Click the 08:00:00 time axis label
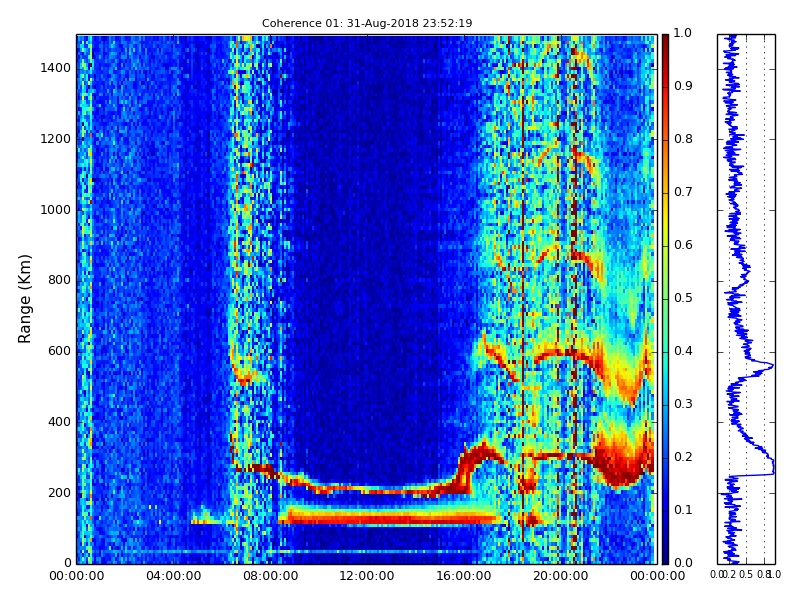This screenshot has height=600, width=800. click(x=270, y=576)
